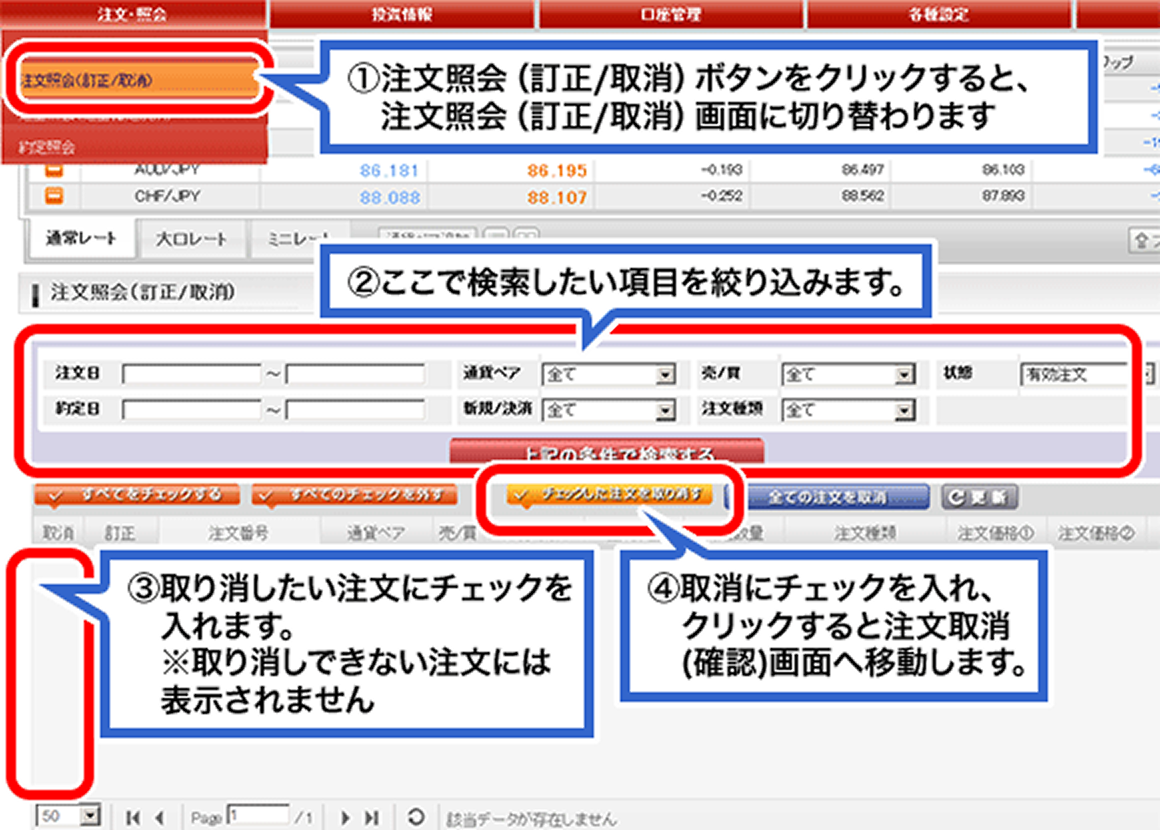This screenshot has height=830, width=1160.
Task: Click the 更新 refresh button
Action: (x=978, y=496)
